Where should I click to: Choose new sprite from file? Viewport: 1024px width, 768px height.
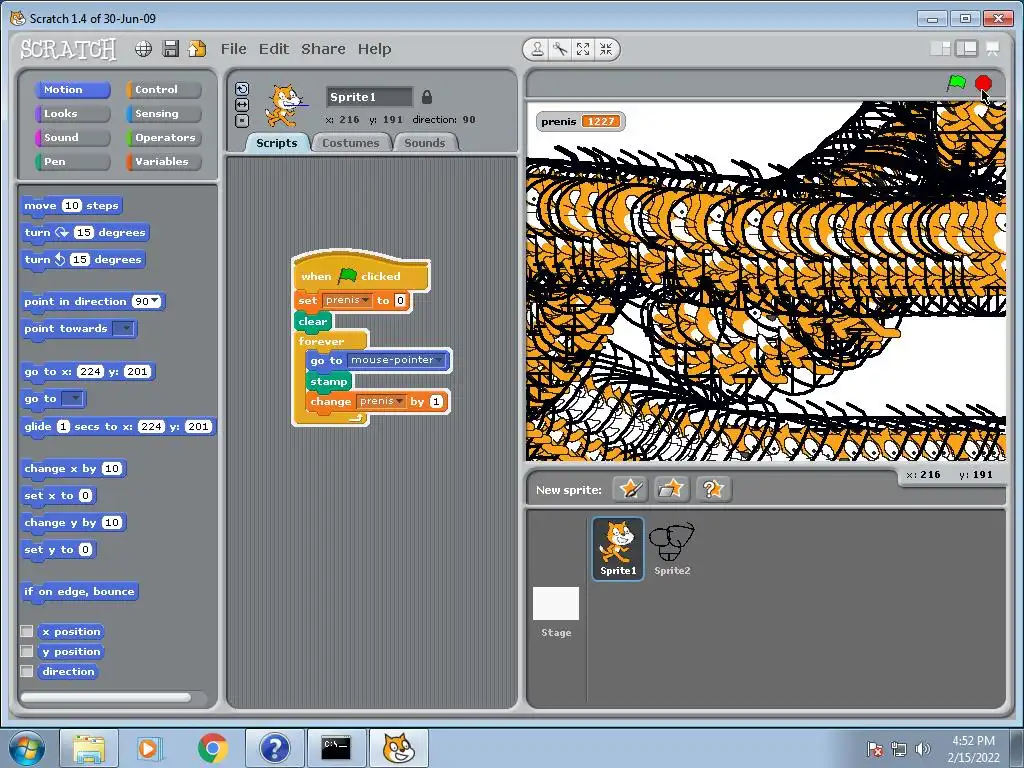(x=671, y=489)
